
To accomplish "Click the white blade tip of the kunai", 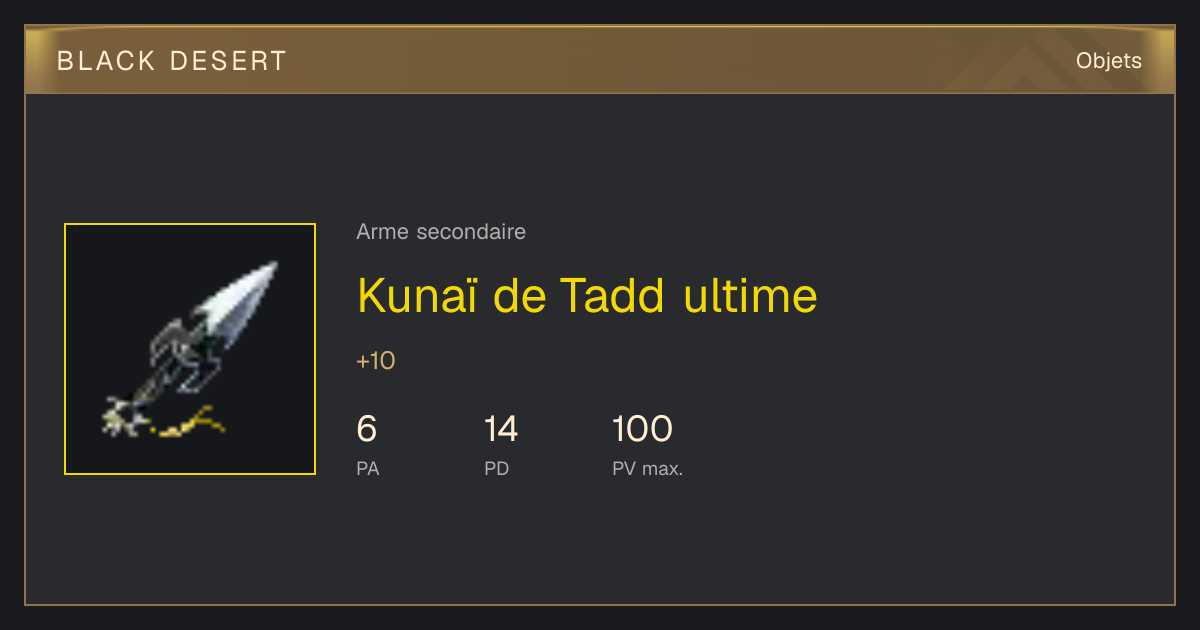I will click(246, 296).
